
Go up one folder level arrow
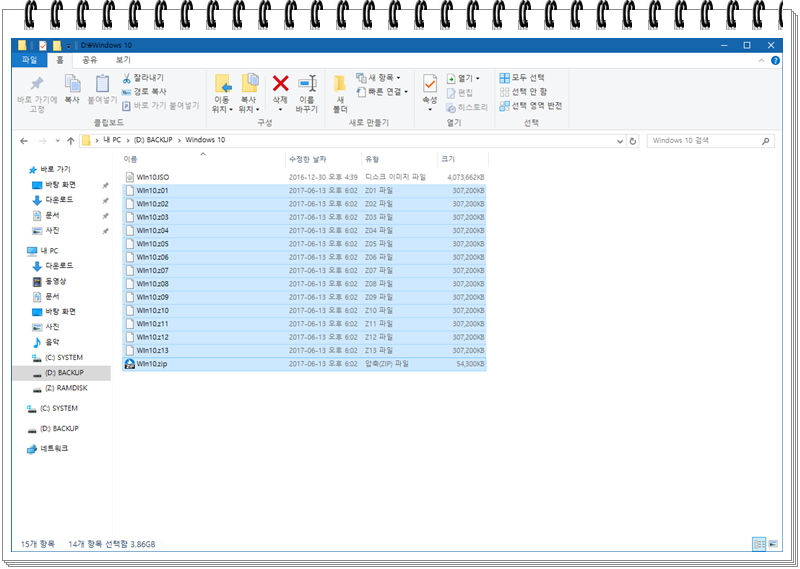point(70,141)
